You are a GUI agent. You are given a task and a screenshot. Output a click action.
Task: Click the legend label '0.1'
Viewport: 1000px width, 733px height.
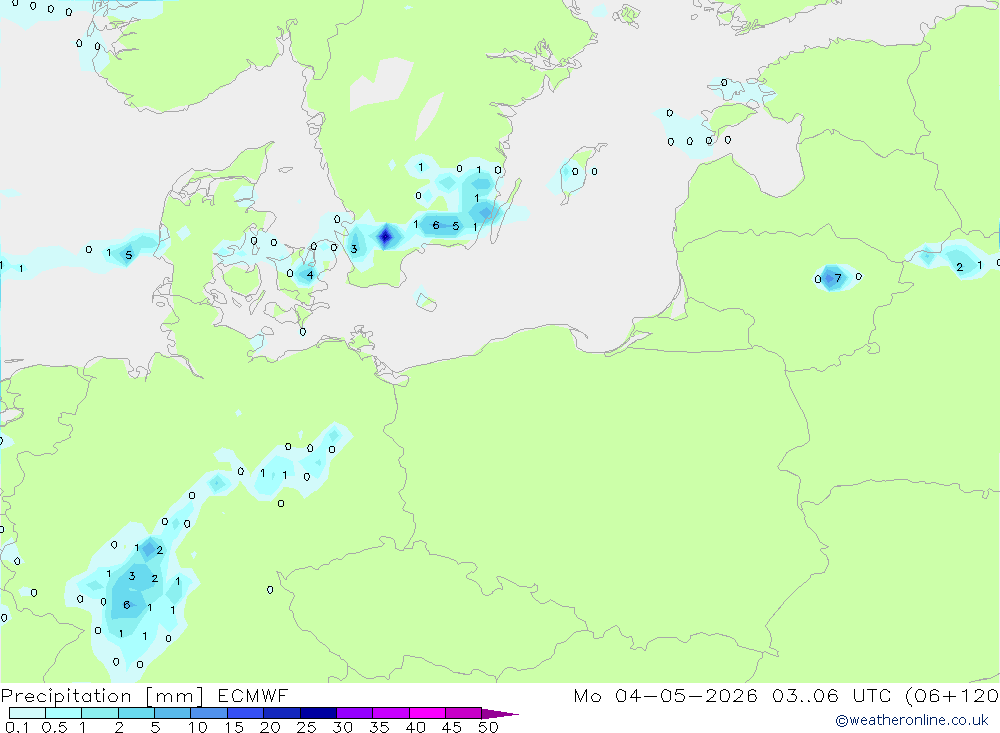click(x=17, y=727)
